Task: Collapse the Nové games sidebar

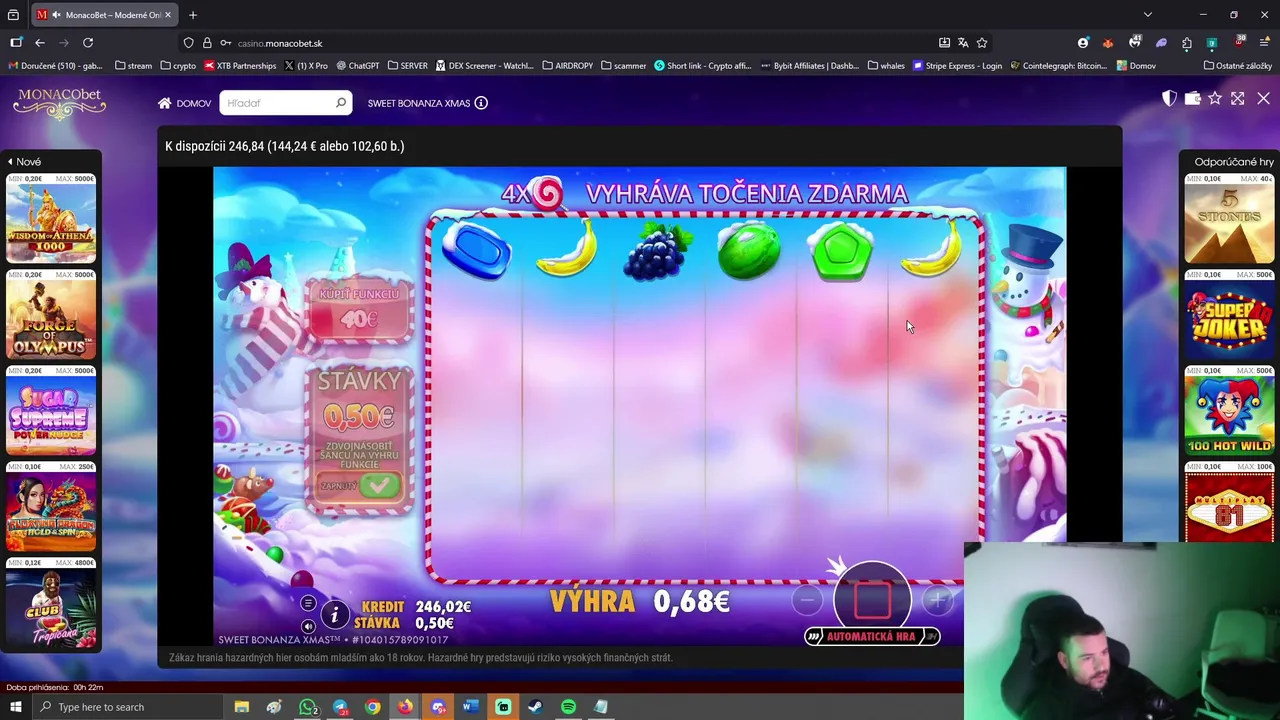Action: [x=24, y=162]
